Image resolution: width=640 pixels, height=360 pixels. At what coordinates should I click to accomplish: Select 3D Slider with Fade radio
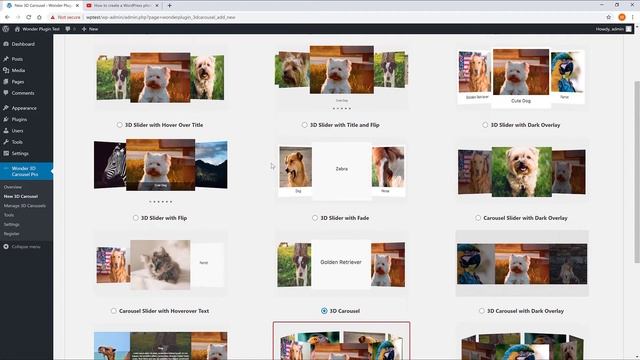click(x=315, y=218)
